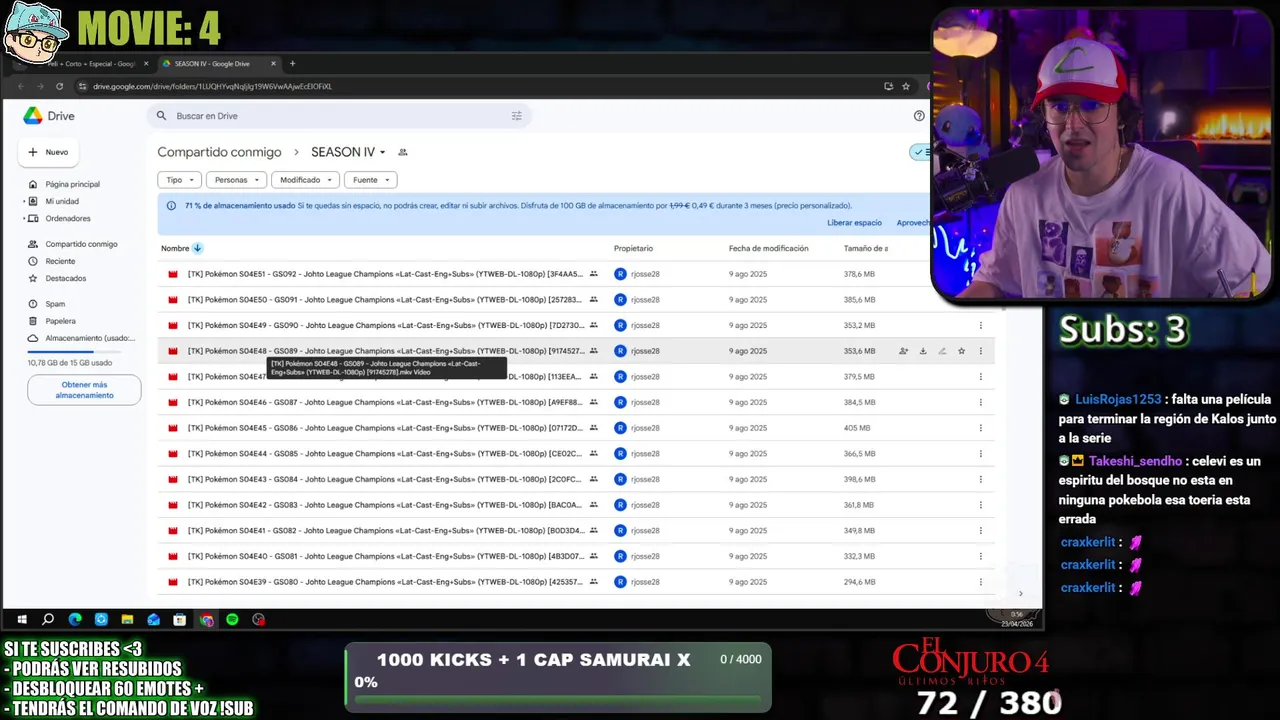The image size is (1280, 720).
Task: Select the S04E41 GS082 video file
Action: pyautogui.click(x=384, y=531)
